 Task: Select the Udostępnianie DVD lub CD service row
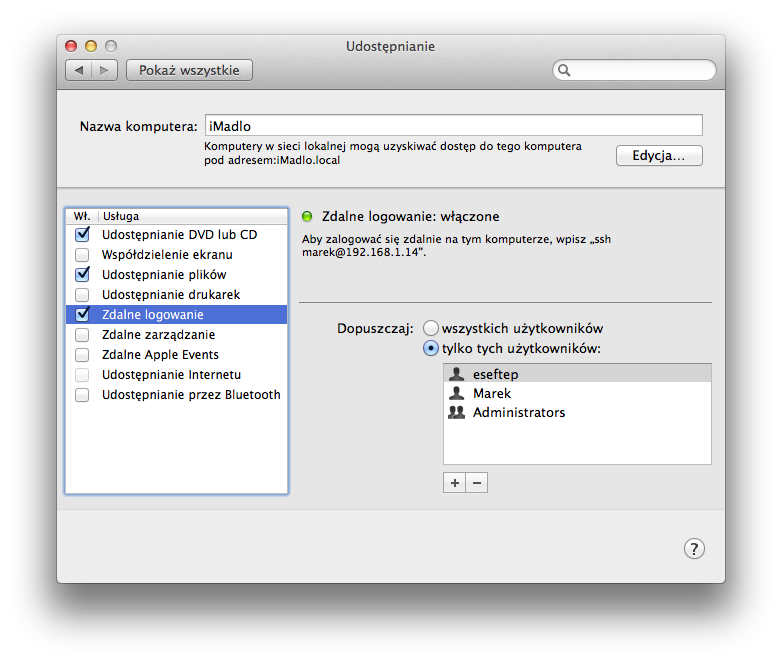(177, 234)
